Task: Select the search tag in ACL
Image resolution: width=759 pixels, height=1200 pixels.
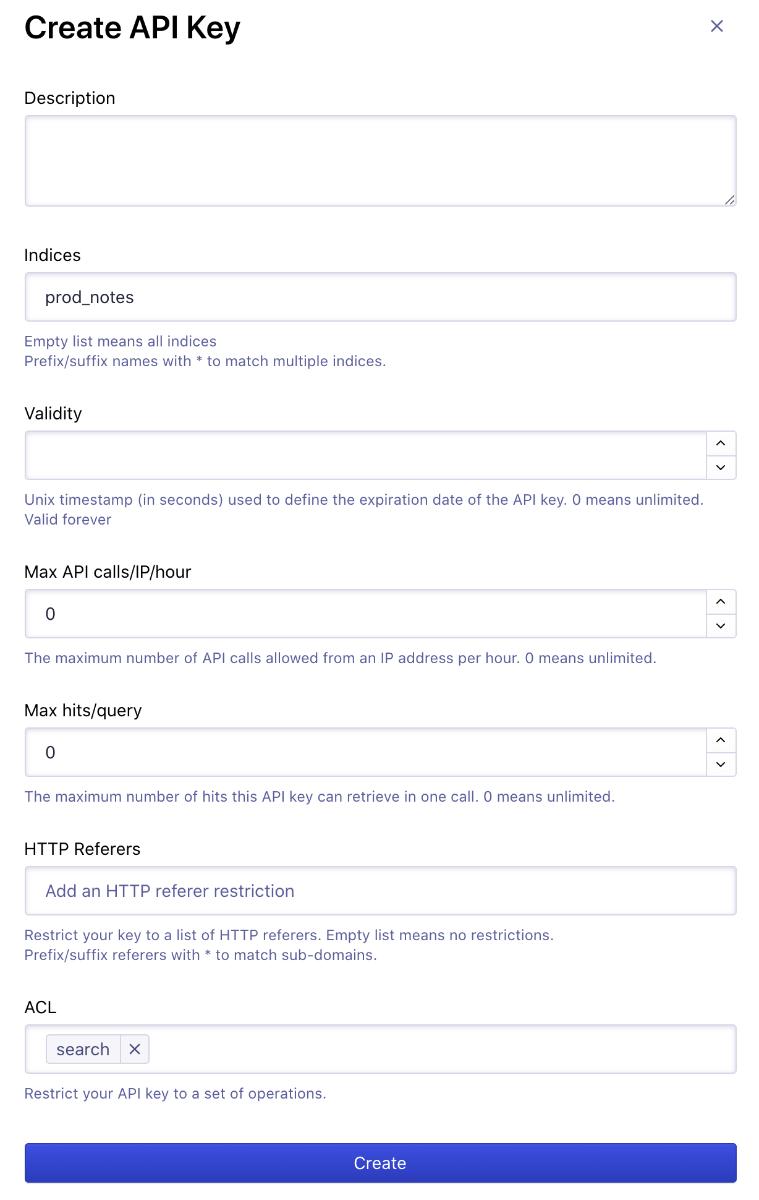Action: [83, 1049]
